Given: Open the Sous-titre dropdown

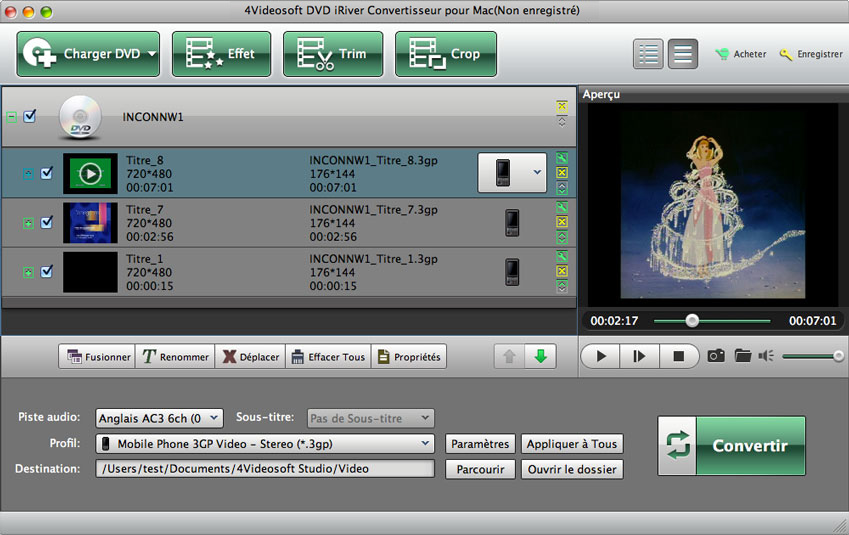Looking at the screenshot, I should tap(370, 418).
